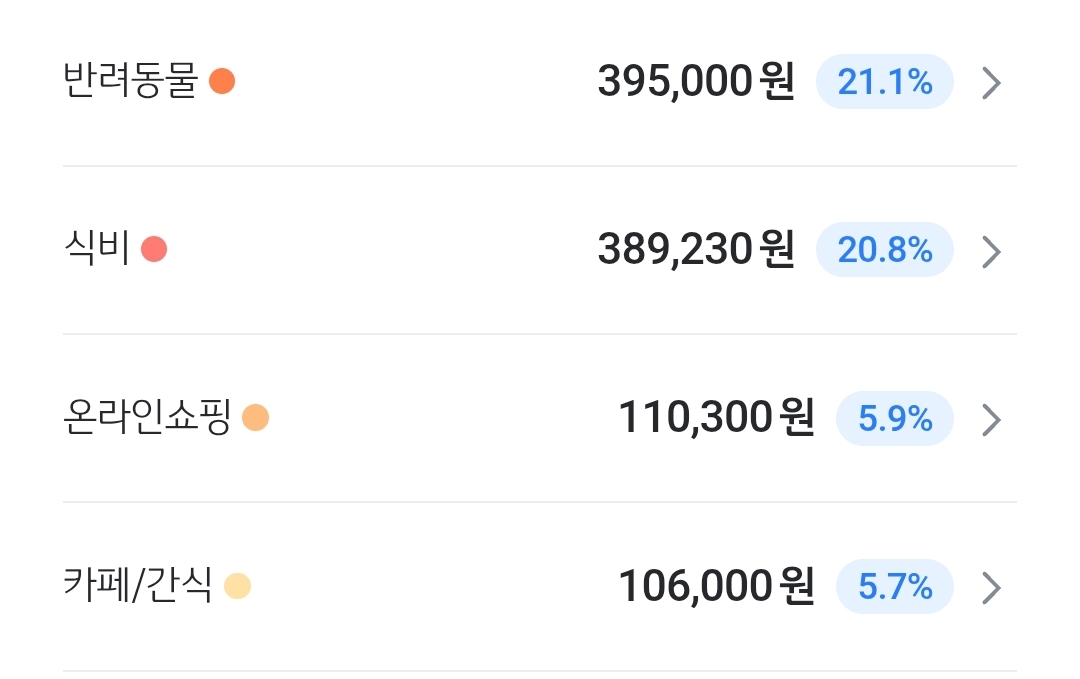Viewport: 1080px width, 679px height.
Task: Tap the 21.1% percentage badge
Action: (884, 82)
